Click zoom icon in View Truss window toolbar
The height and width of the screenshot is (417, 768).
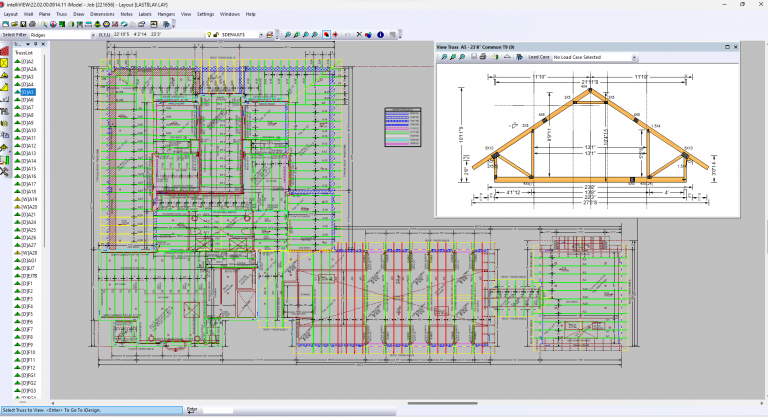point(444,57)
